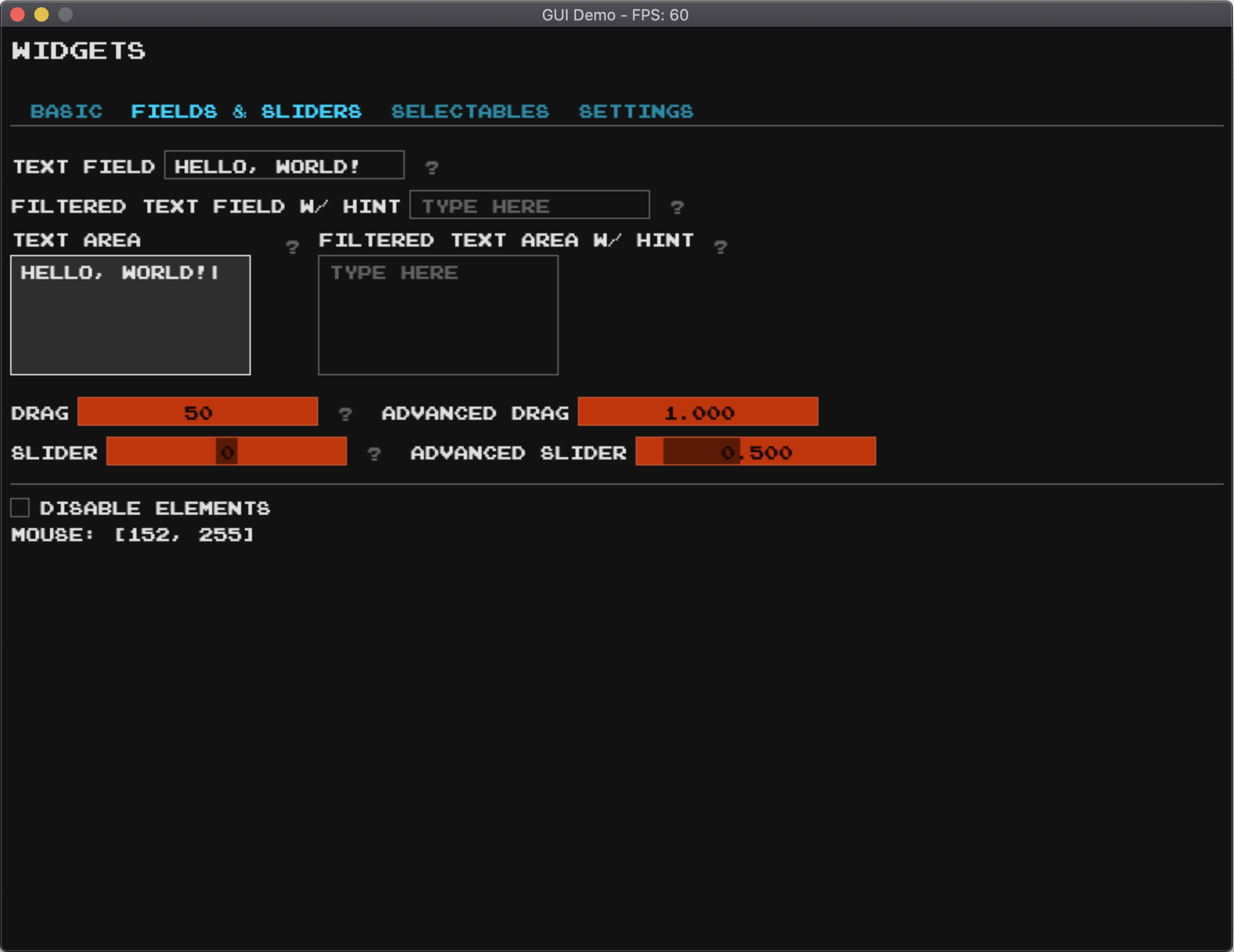This screenshot has height=952, width=1234.
Task: Click the Drag control showing 50
Action: click(x=197, y=412)
